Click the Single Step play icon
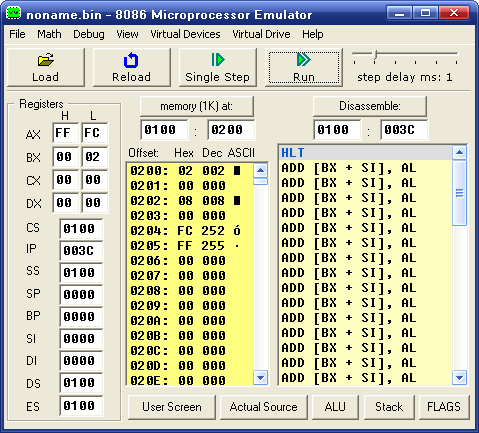 click(218, 60)
